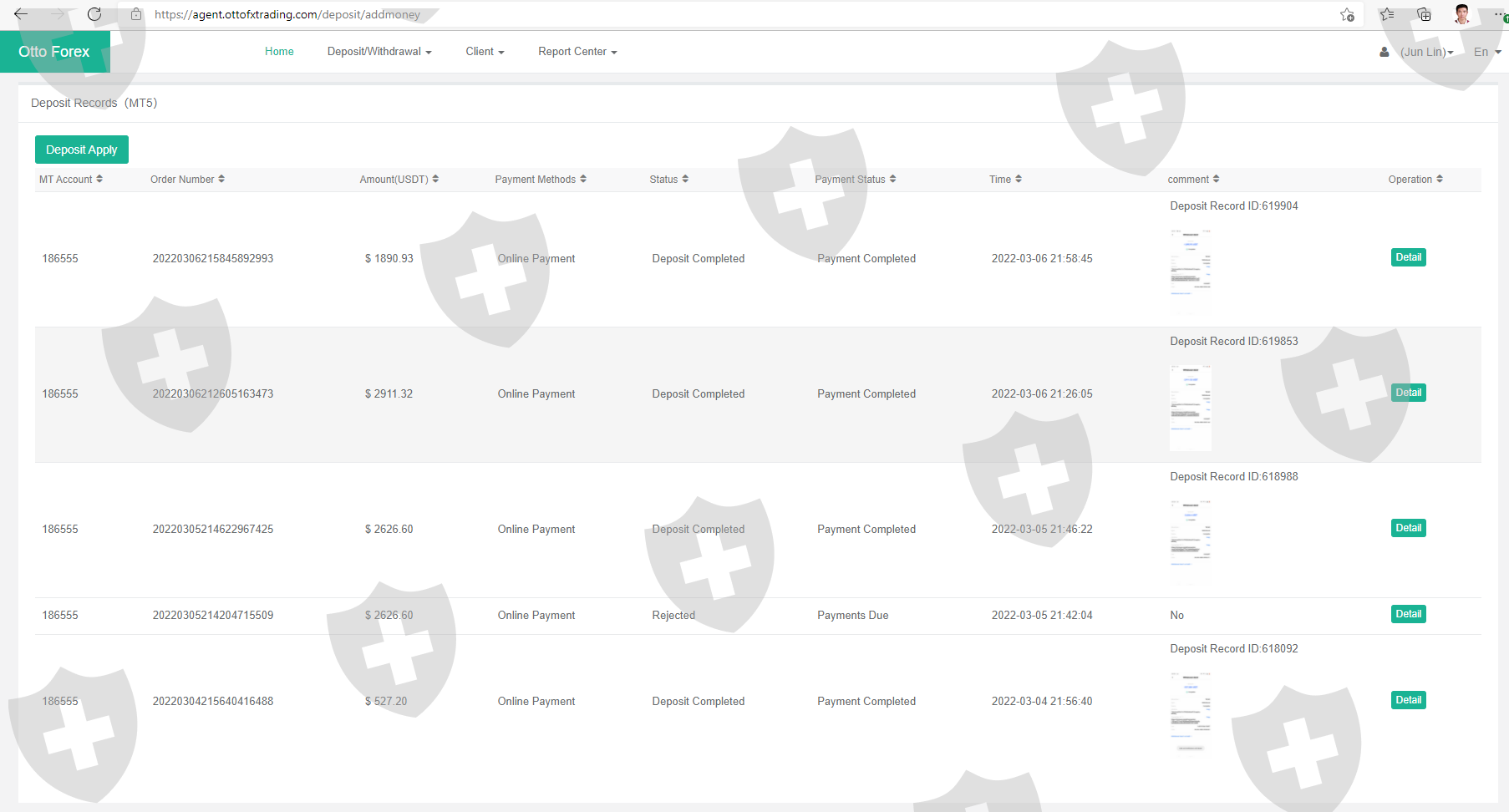The height and width of the screenshot is (812, 1509).
Task: Click the site lock icon in address bar
Action: coord(136,14)
